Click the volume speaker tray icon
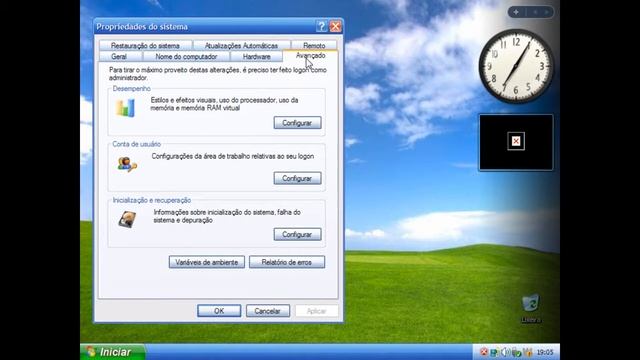Screen dimensions: 640x360 (x=505, y=352)
